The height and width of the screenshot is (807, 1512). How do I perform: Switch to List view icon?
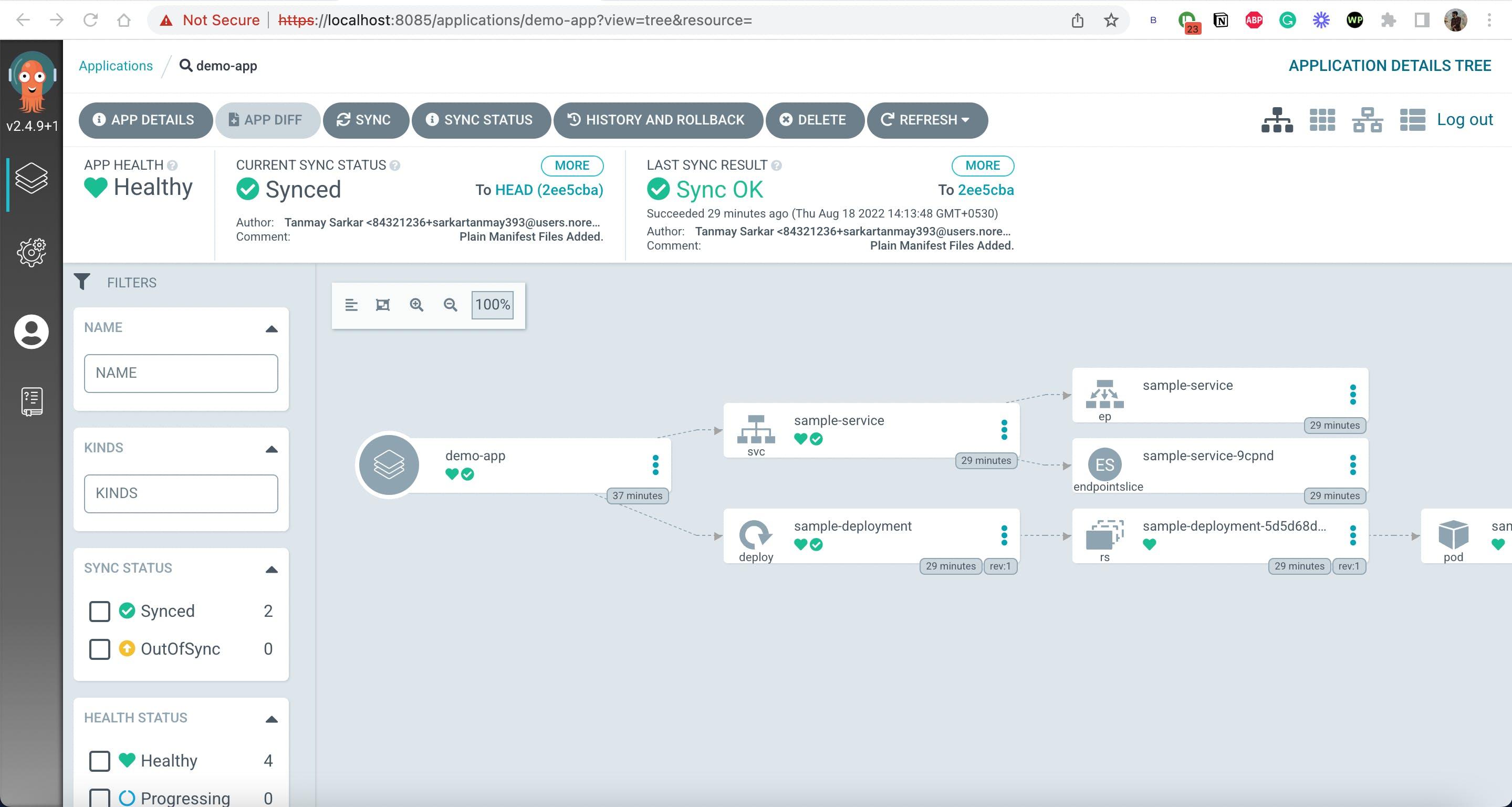click(x=1412, y=120)
